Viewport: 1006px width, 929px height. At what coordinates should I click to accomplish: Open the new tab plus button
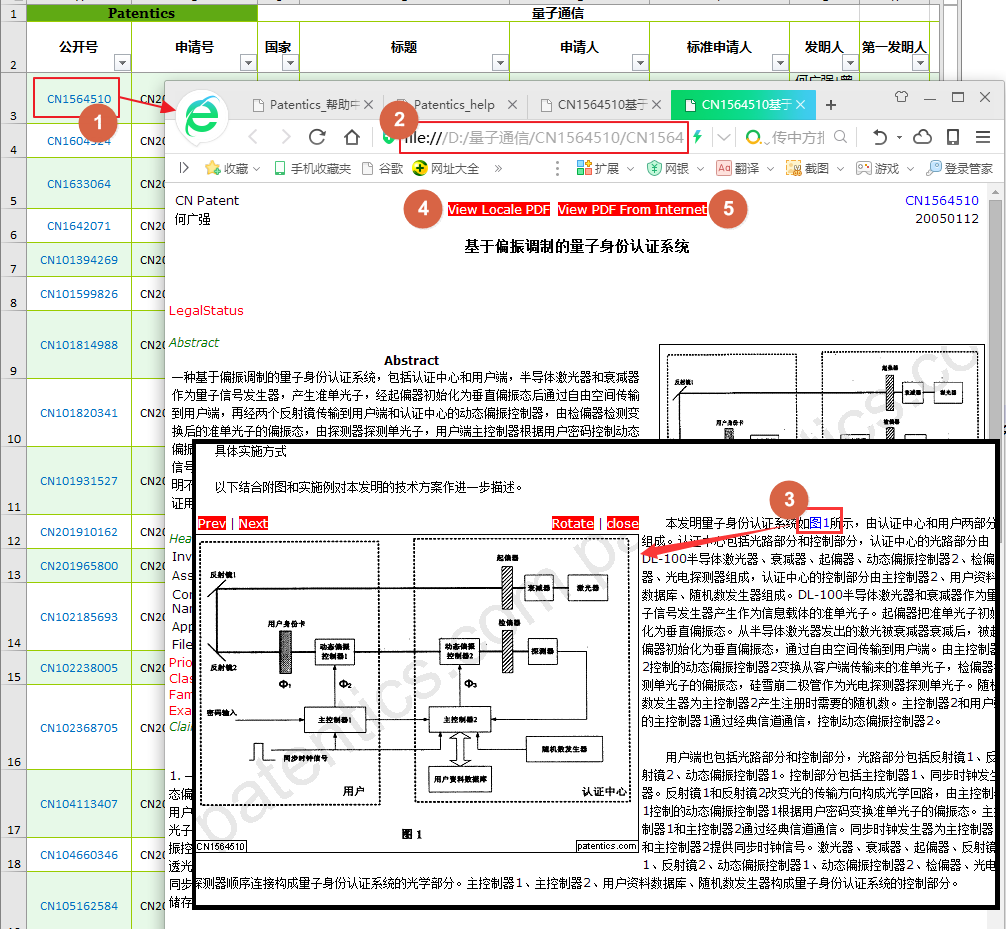pyautogui.click(x=830, y=105)
